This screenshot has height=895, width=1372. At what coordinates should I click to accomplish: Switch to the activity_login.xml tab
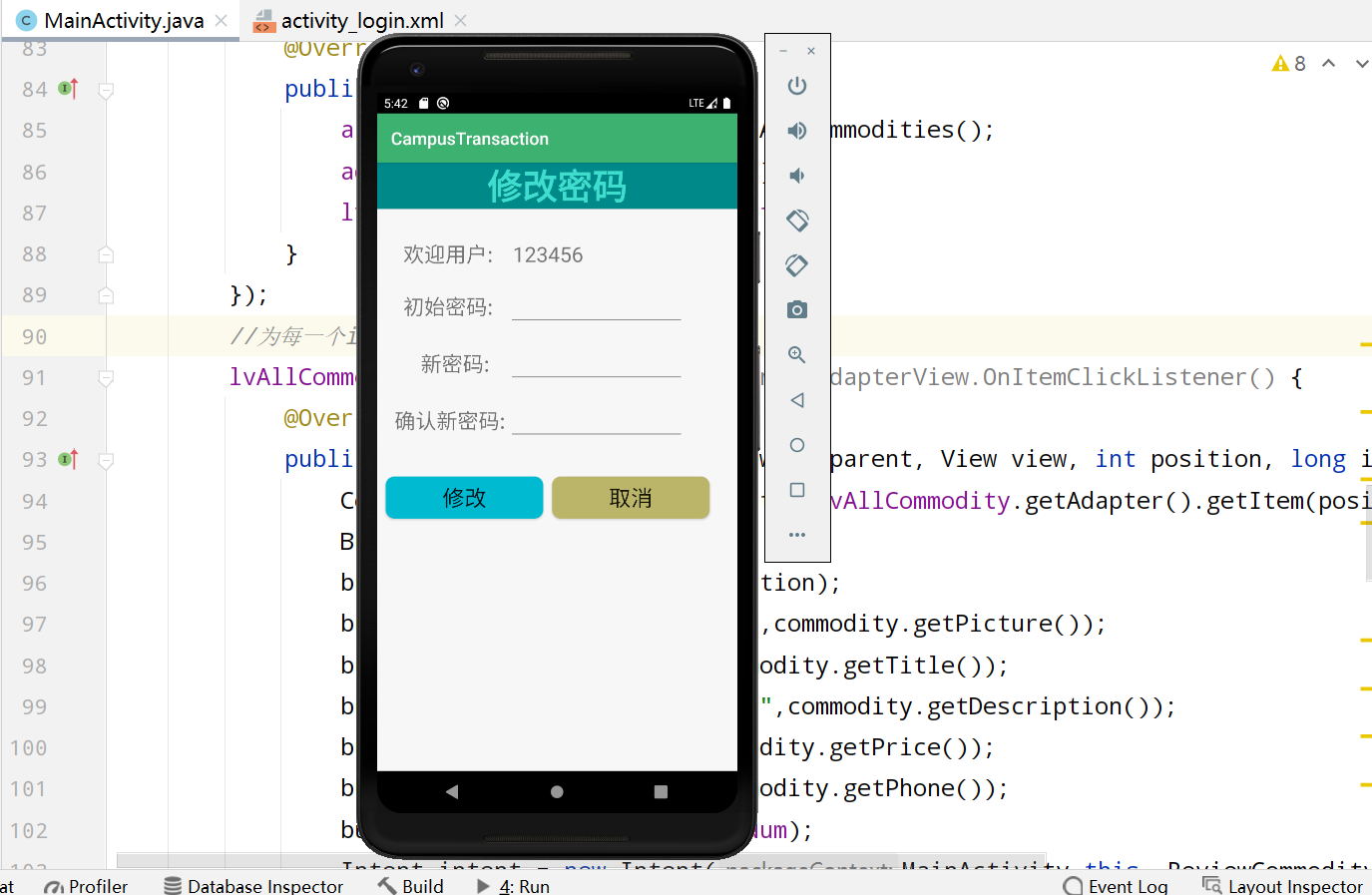[362, 20]
